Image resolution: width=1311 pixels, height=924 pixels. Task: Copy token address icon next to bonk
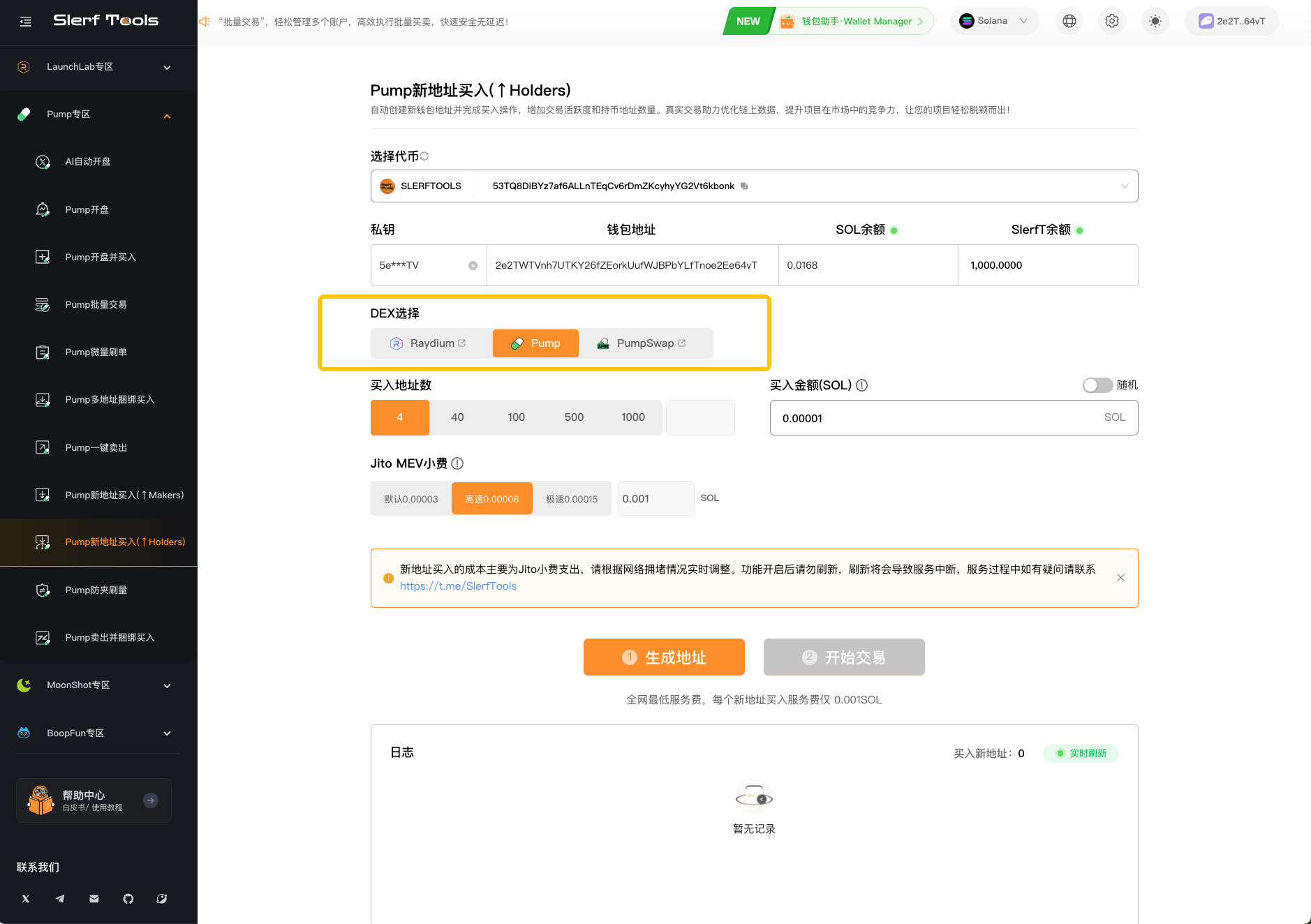tap(744, 186)
